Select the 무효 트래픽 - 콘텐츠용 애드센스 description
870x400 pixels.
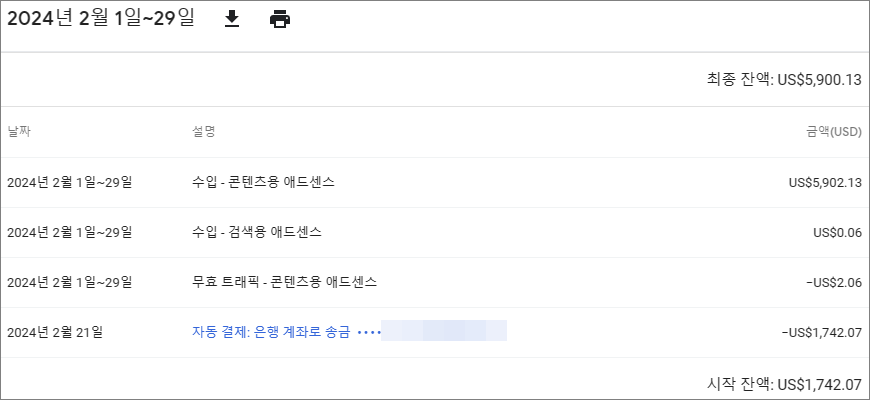pyautogui.click(x=284, y=282)
